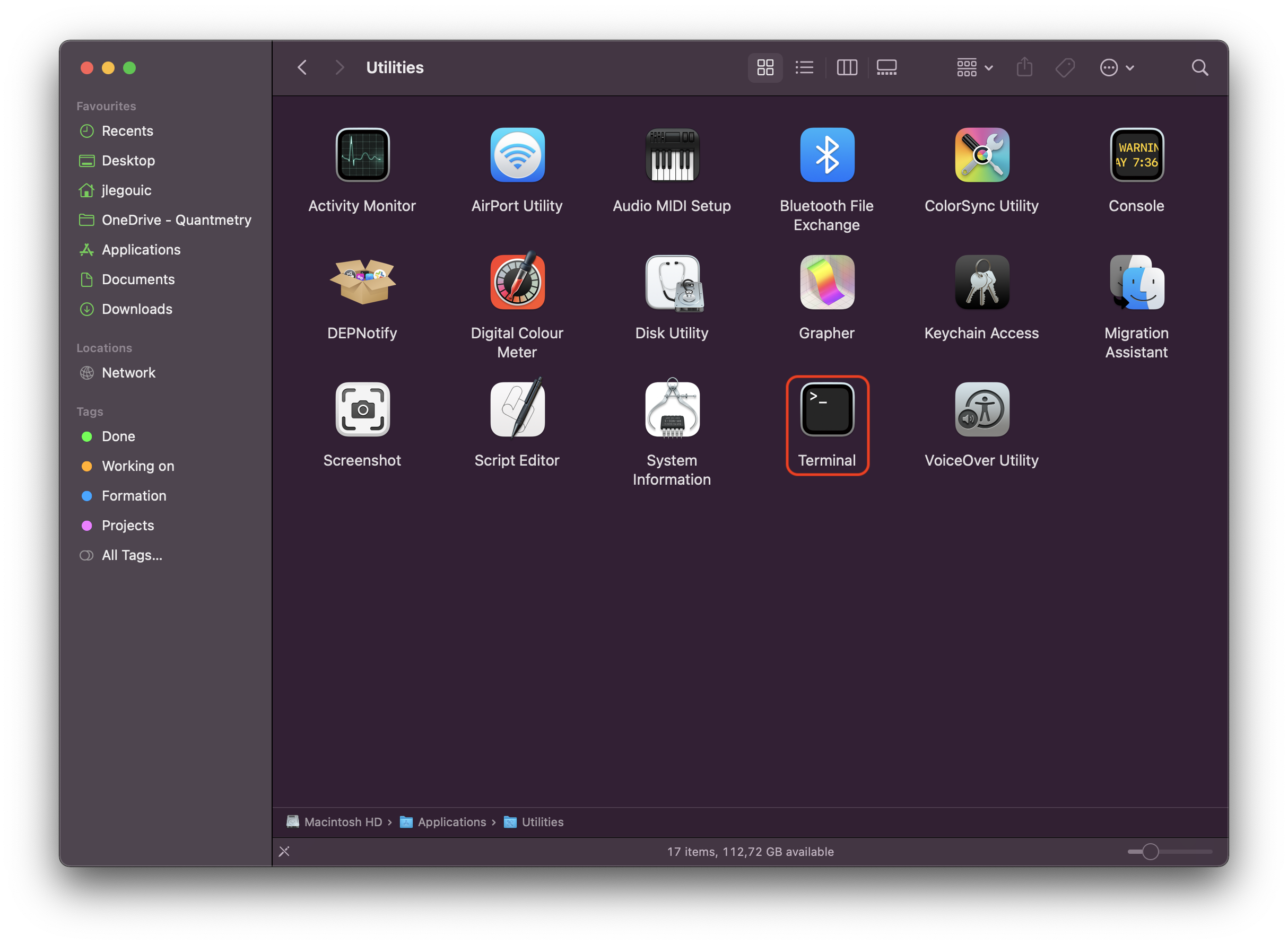1288x945 pixels.
Task: Click the Tags section header
Action: (90, 412)
